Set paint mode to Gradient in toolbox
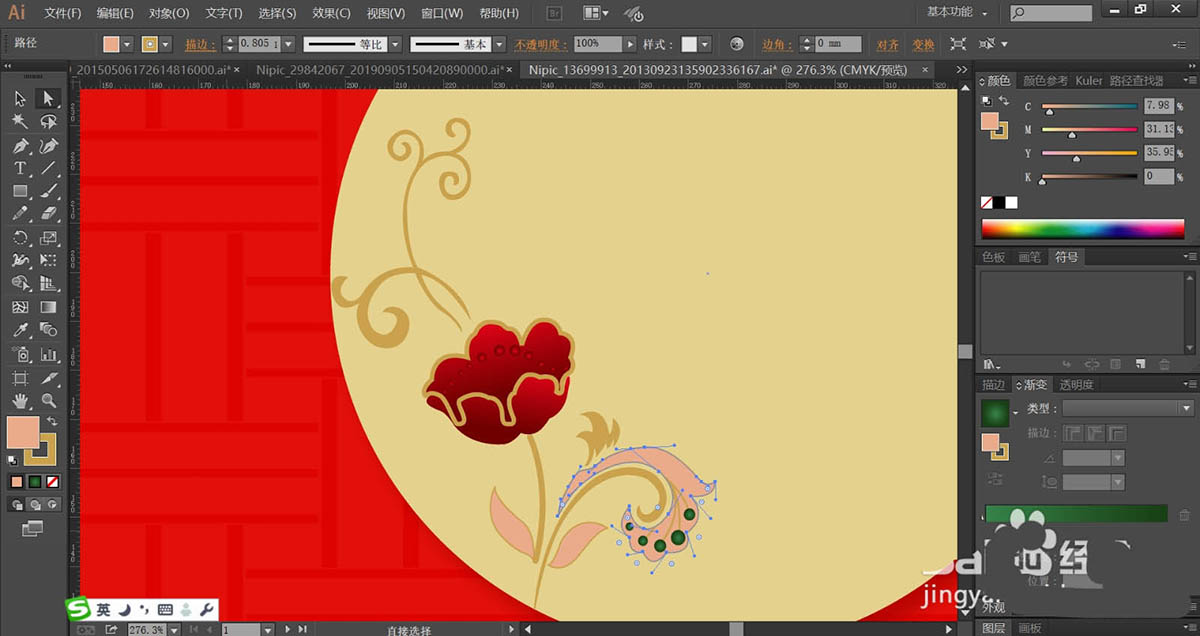This screenshot has height=636, width=1200. [x=34, y=481]
